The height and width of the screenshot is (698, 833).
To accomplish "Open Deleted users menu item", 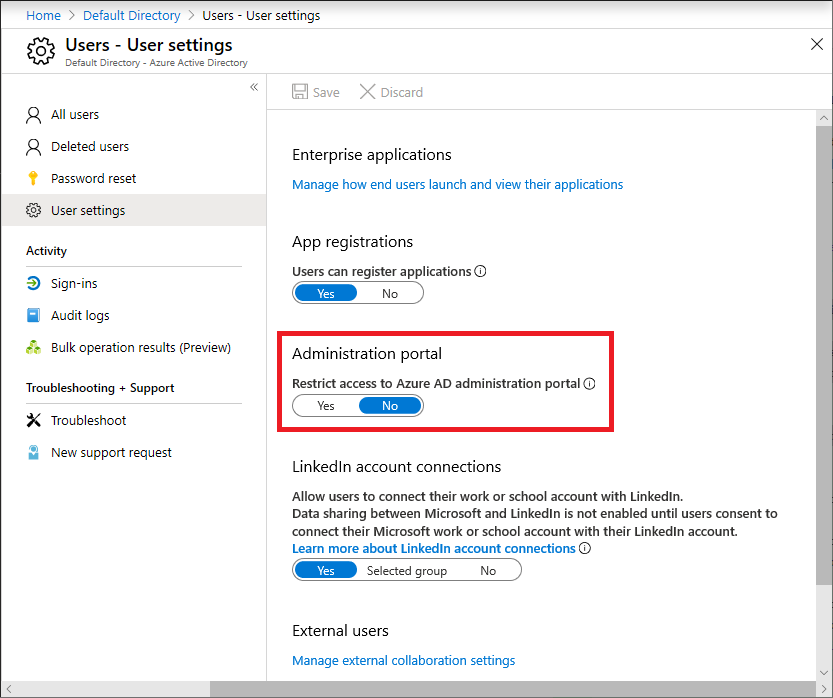I will 134,147.
